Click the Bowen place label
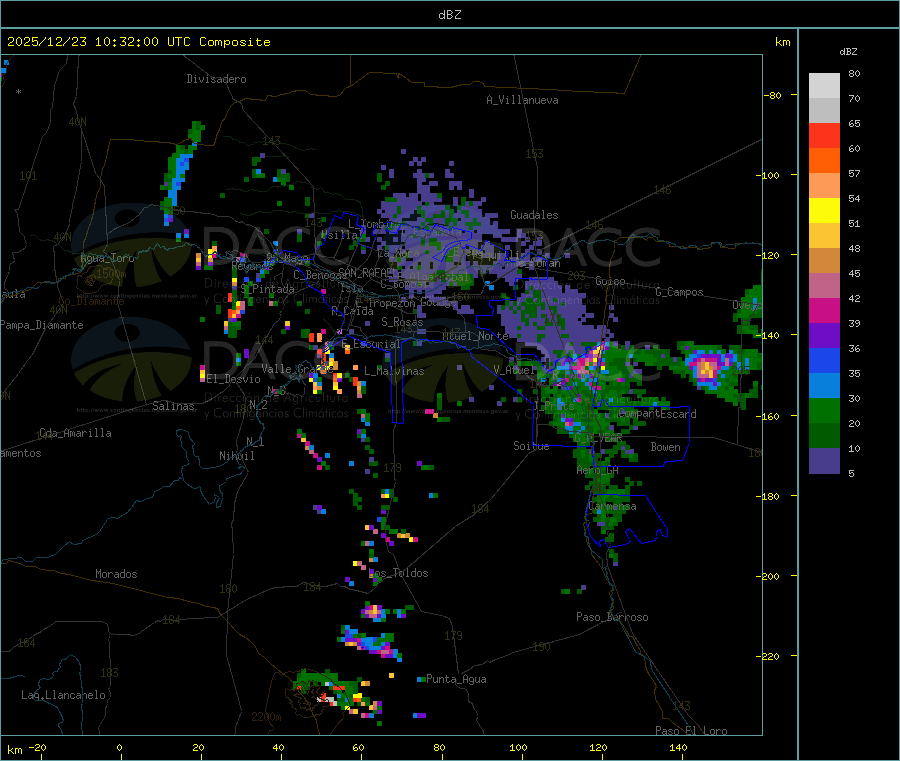 pos(665,447)
